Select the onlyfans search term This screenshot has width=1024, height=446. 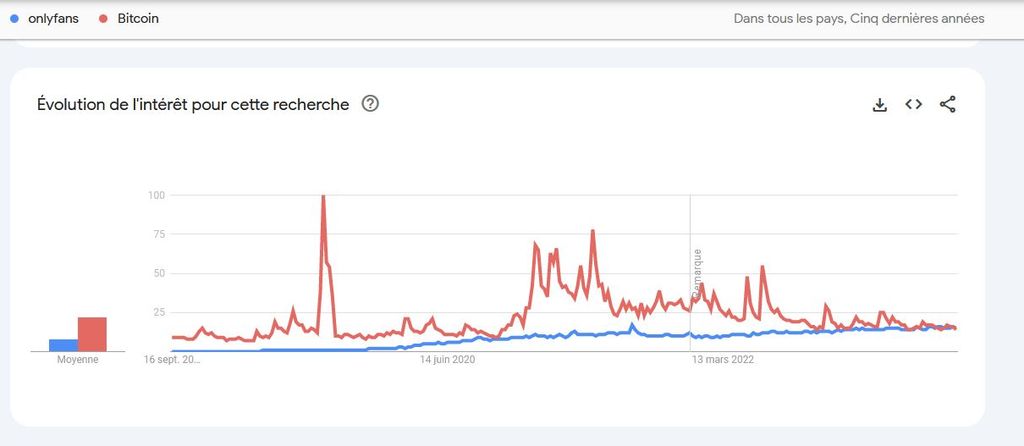pos(54,19)
